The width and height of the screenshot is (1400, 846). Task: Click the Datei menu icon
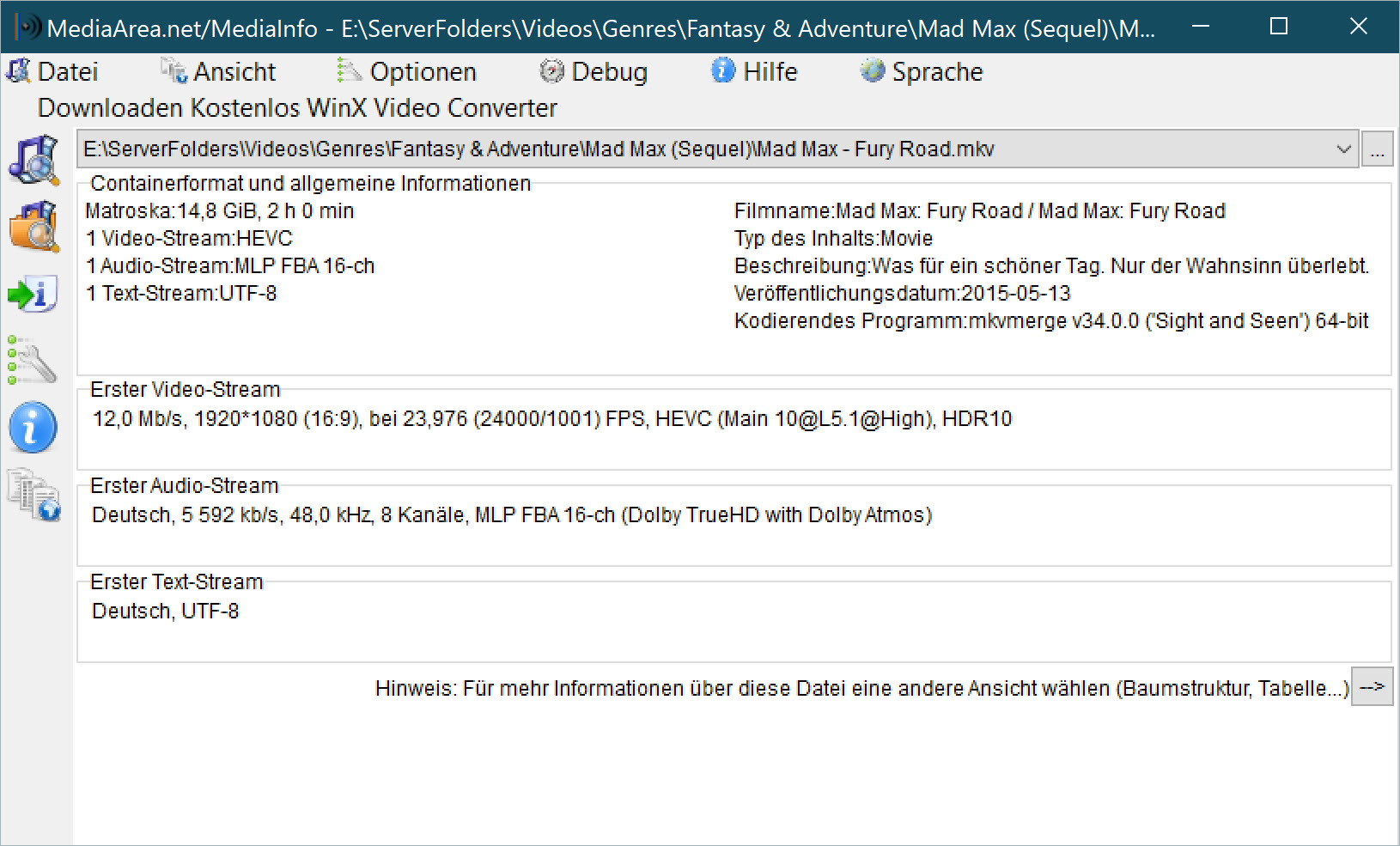[18, 70]
